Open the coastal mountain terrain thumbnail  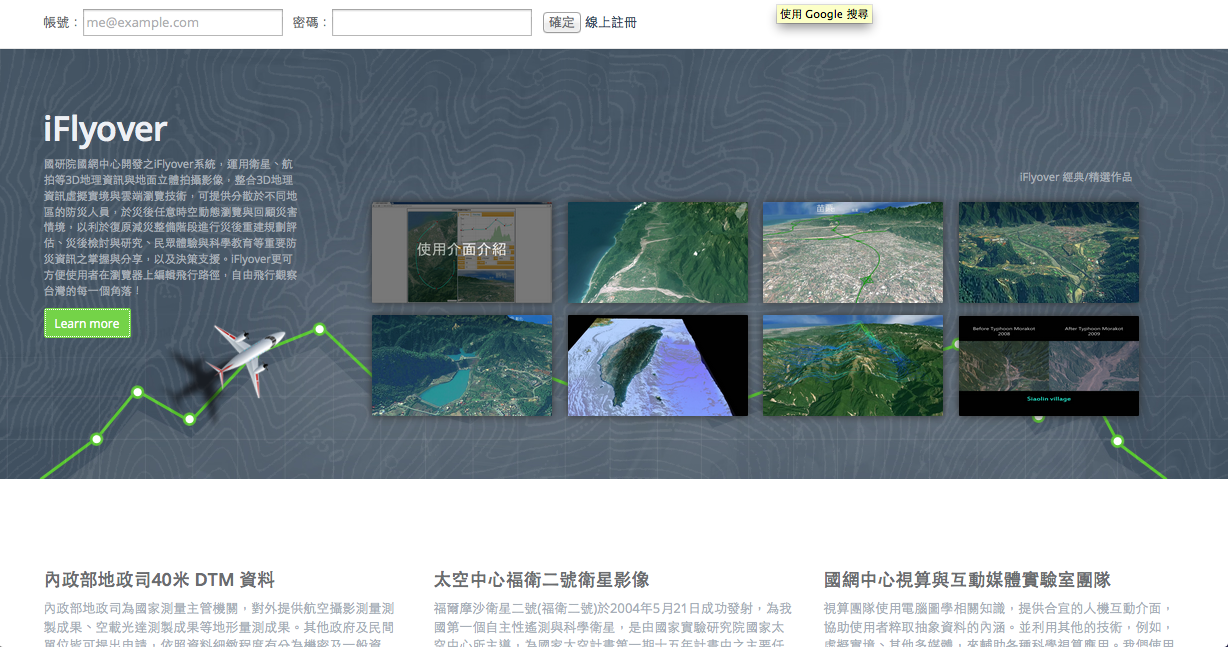pos(658,253)
